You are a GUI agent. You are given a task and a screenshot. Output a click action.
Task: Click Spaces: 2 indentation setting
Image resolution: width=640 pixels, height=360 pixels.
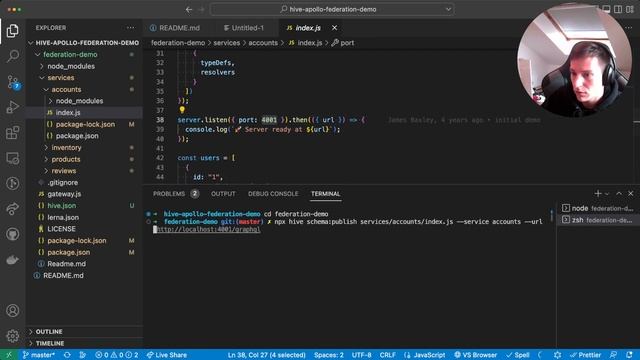pos(329,355)
